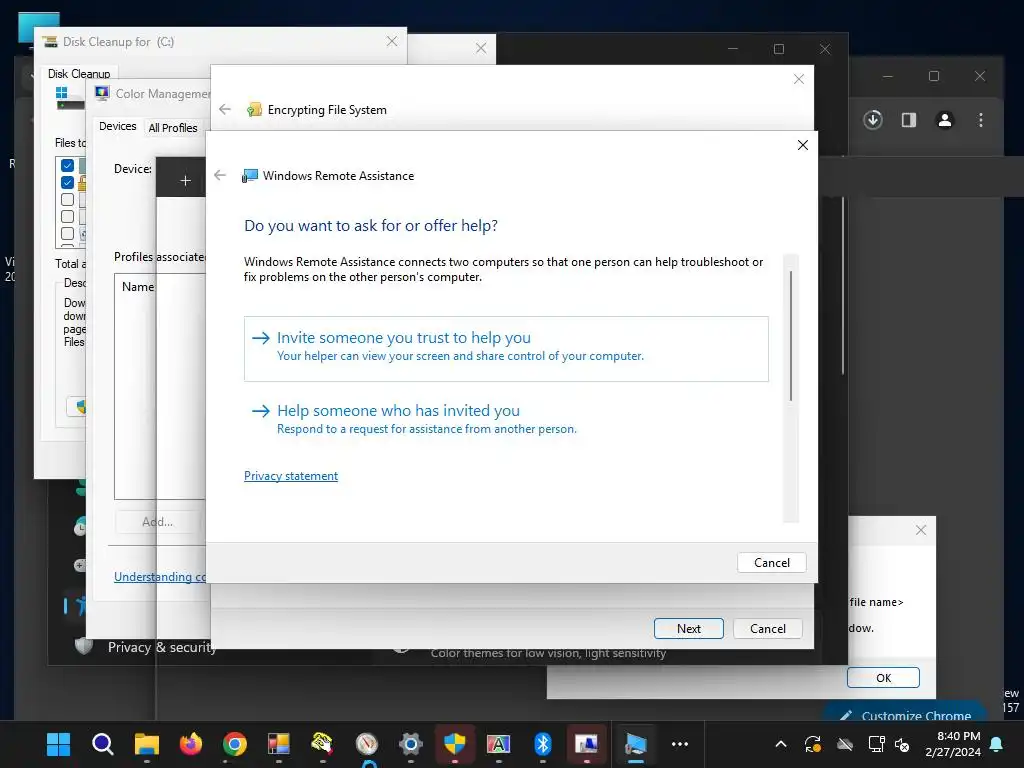Open the taskbar compass-style icon
Image resolution: width=1024 pixels, height=768 pixels.
(366, 743)
